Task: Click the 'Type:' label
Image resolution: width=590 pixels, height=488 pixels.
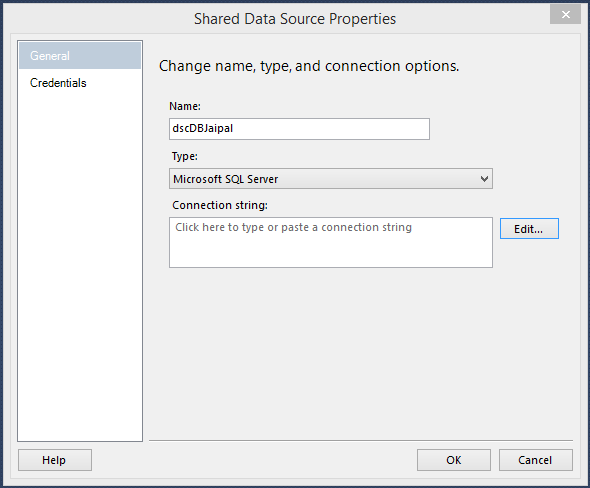Action: point(185,156)
